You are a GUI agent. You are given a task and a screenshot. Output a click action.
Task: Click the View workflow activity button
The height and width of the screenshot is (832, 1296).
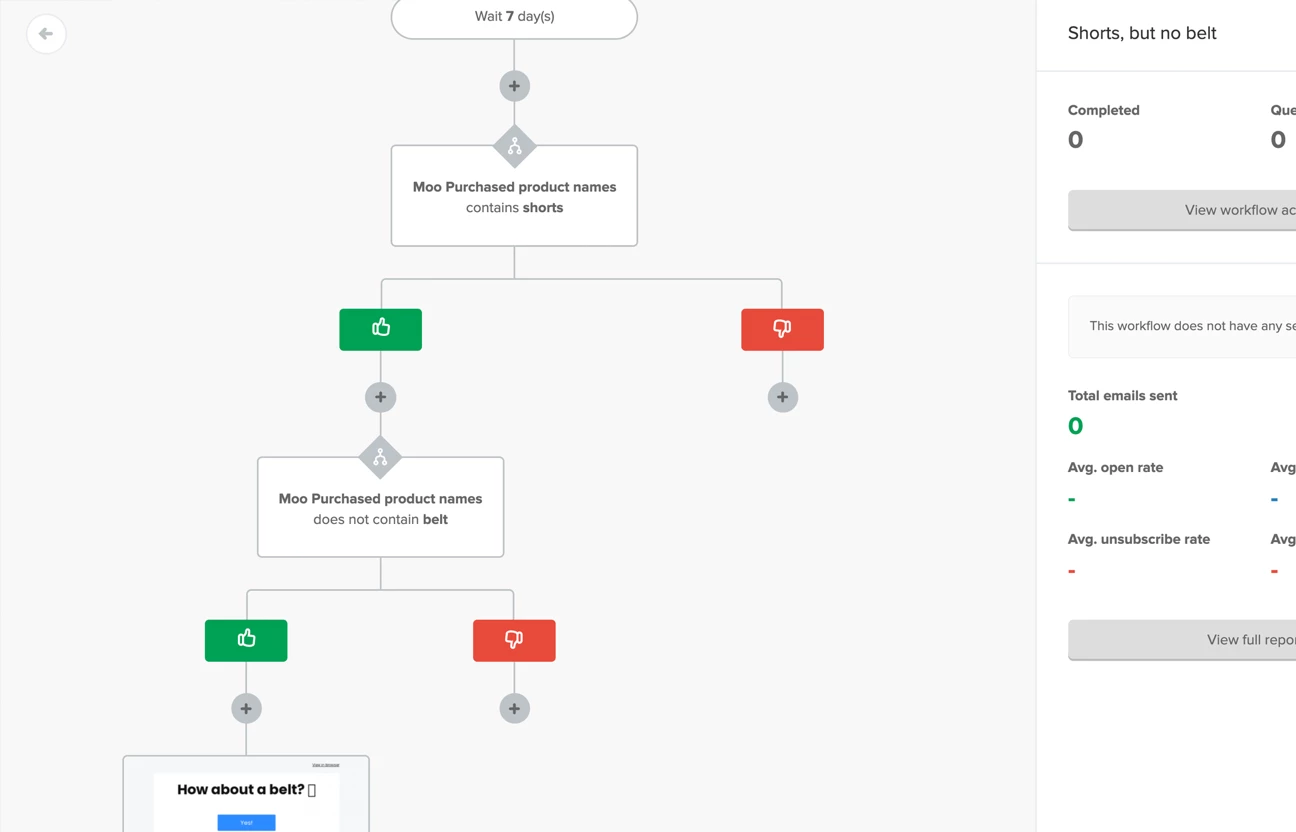pos(1182,210)
